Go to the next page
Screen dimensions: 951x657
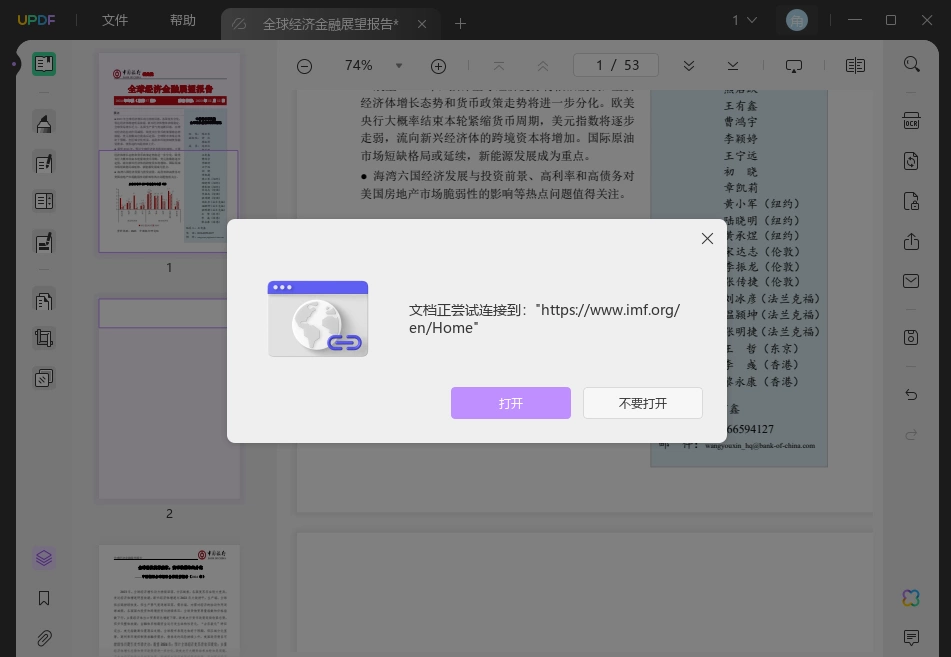pyautogui.click(x=688, y=66)
